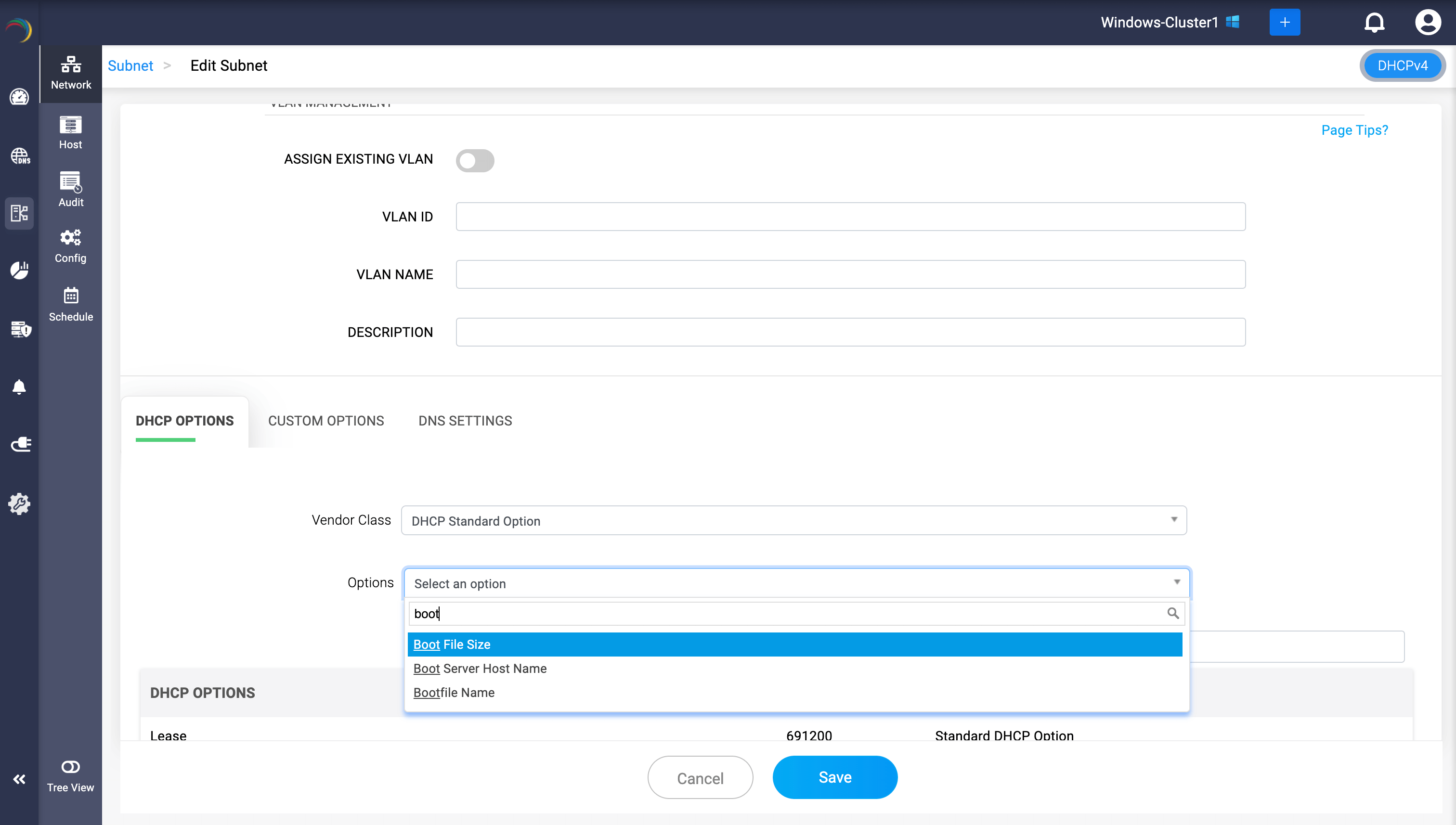This screenshot has height=825, width=1456.
Task: Click the notification bell in header
Action: pyautogui.click(x=1374, y=23)
